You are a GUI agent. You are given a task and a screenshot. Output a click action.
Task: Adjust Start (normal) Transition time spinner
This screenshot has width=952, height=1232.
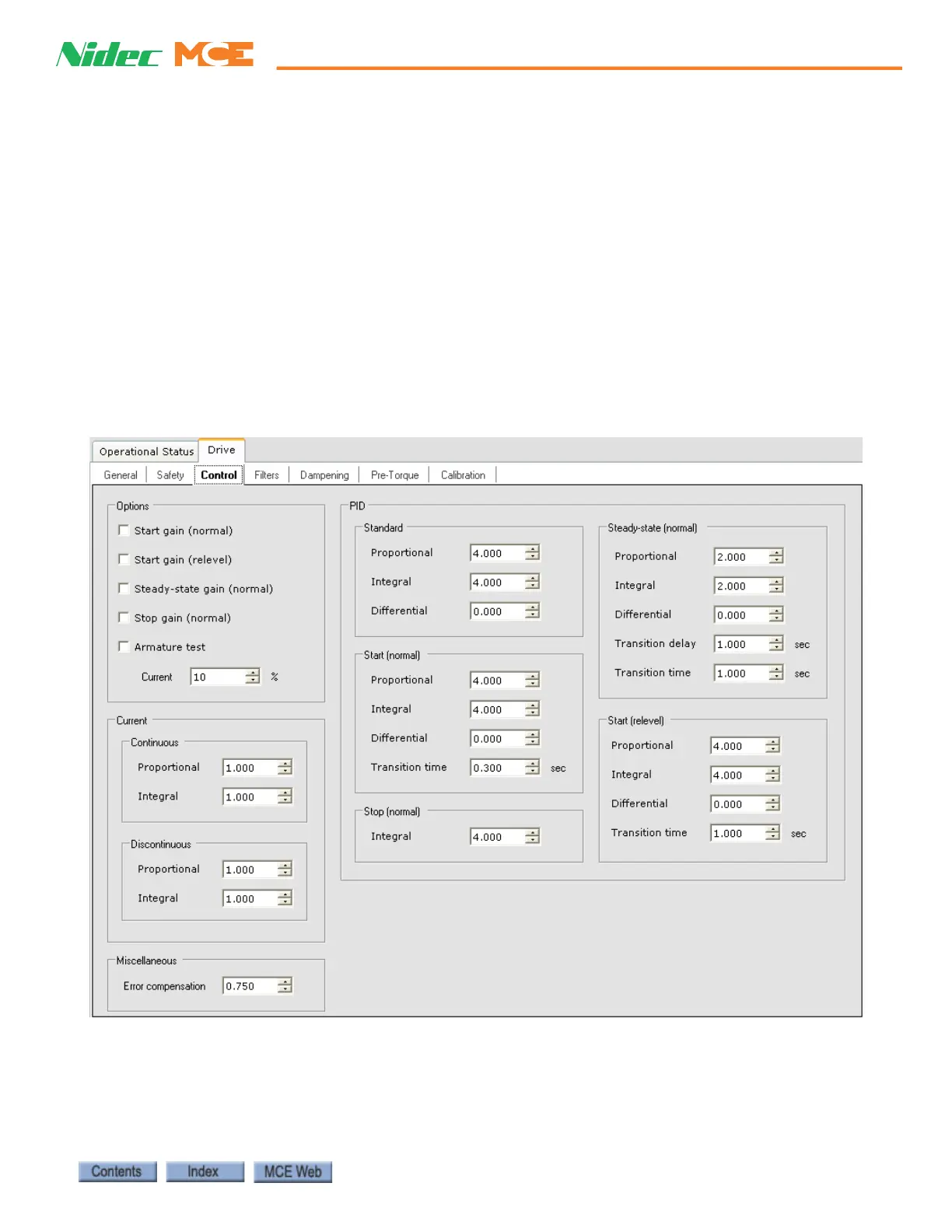(x=532, y=768)
